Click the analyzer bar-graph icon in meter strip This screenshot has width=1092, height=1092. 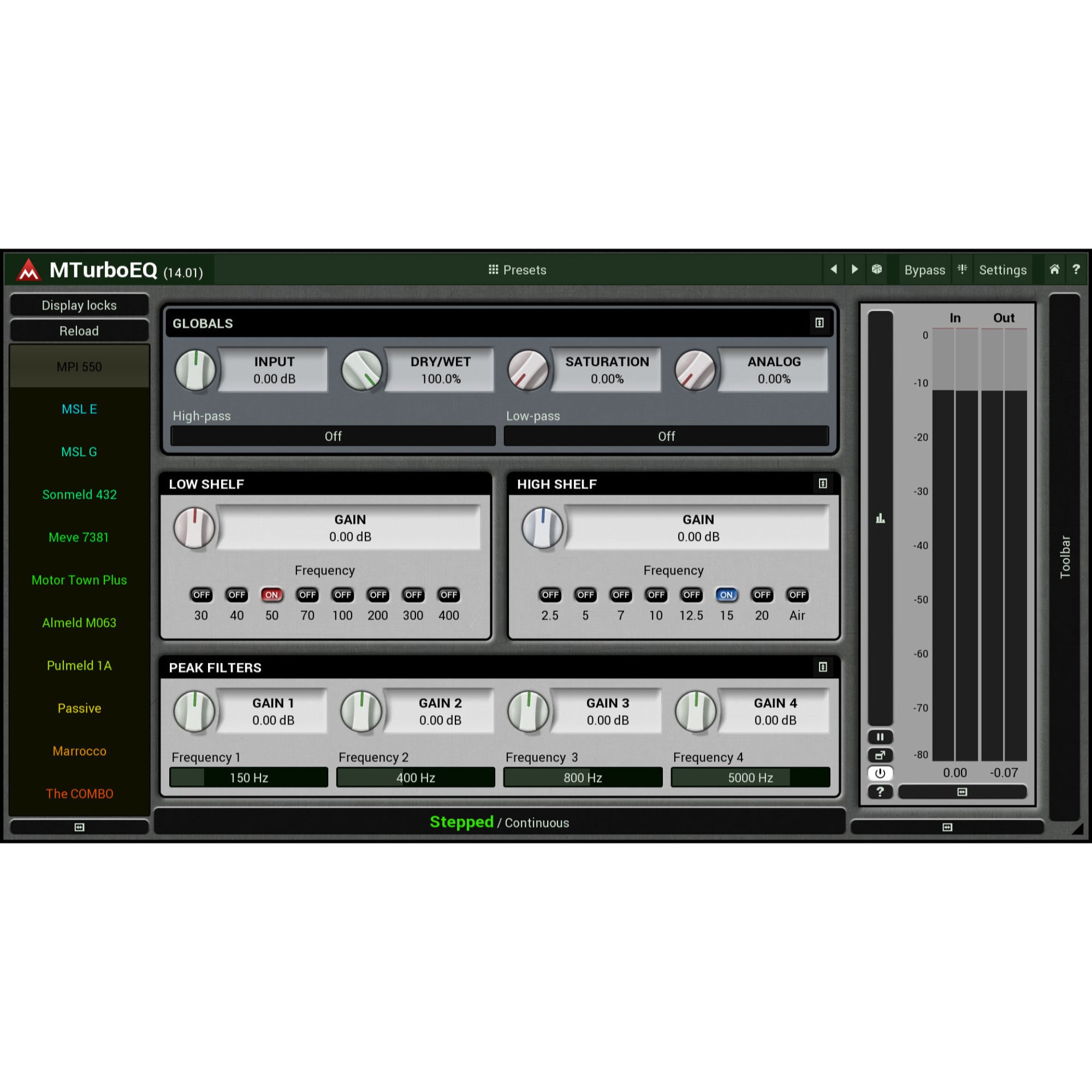click(880, 518)
